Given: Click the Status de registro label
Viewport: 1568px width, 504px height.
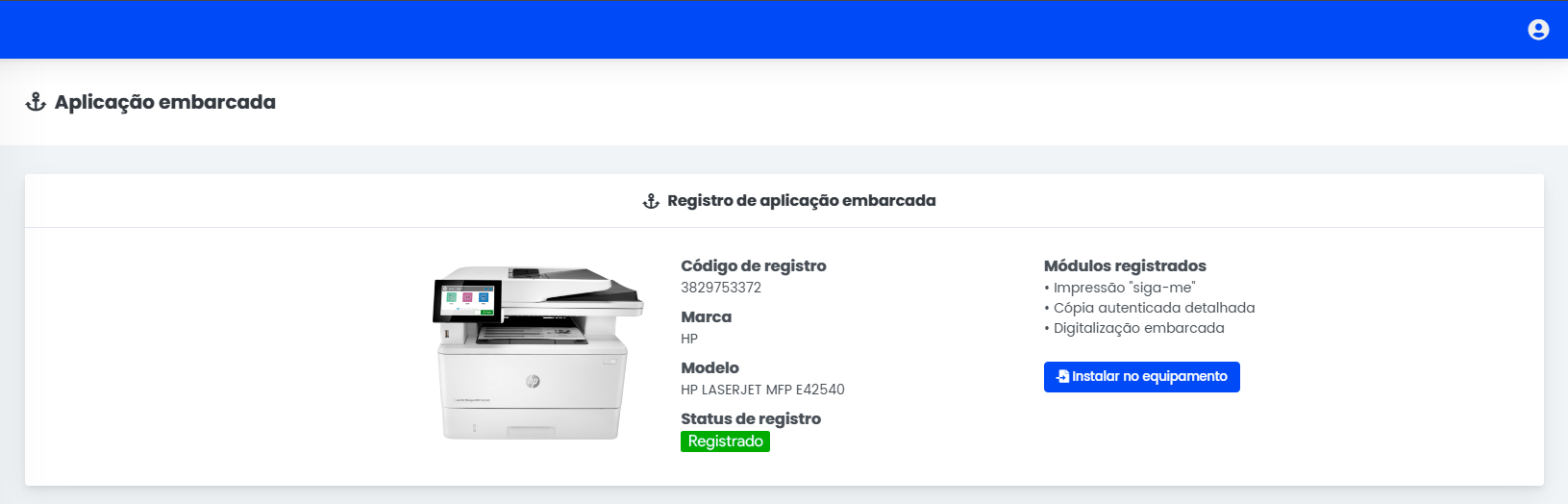Looking at the screenshot, I should [x=750, y=418].
